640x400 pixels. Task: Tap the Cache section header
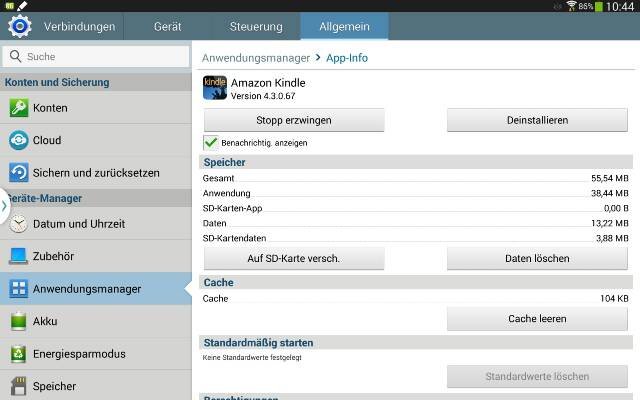416,282
